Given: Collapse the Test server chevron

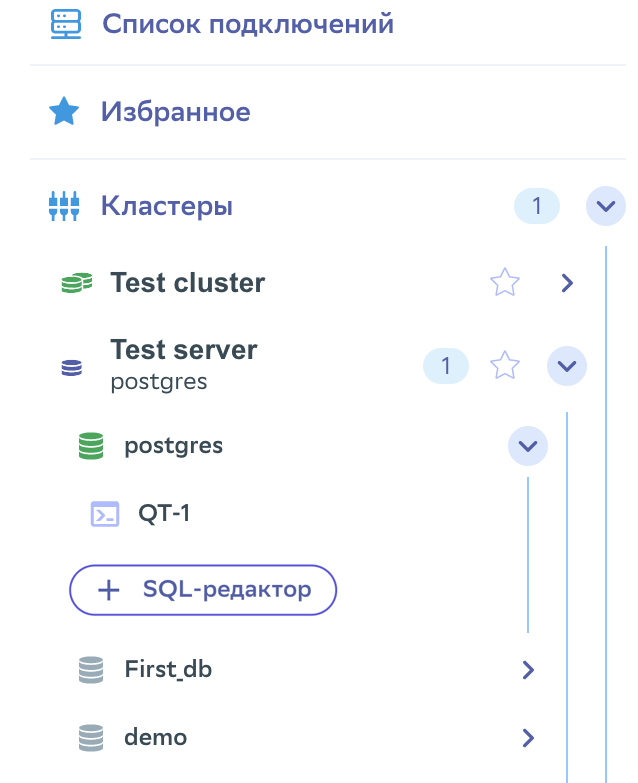Looking at the screenshot, I should coord(567,366).
